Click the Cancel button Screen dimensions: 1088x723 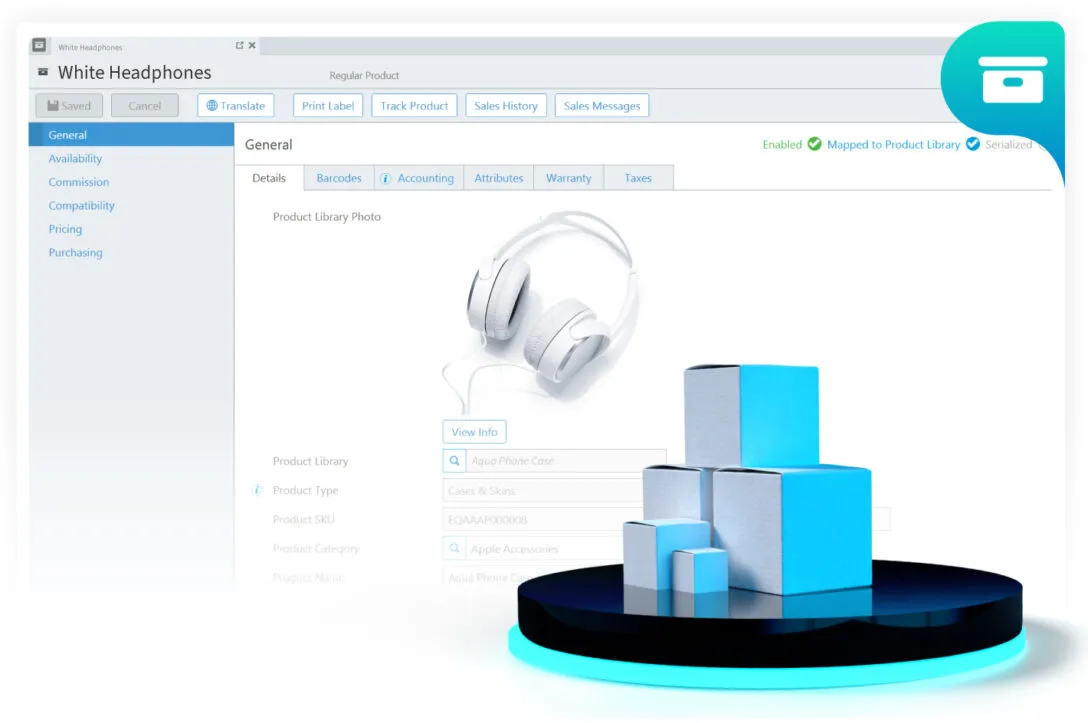pos(144,105)
